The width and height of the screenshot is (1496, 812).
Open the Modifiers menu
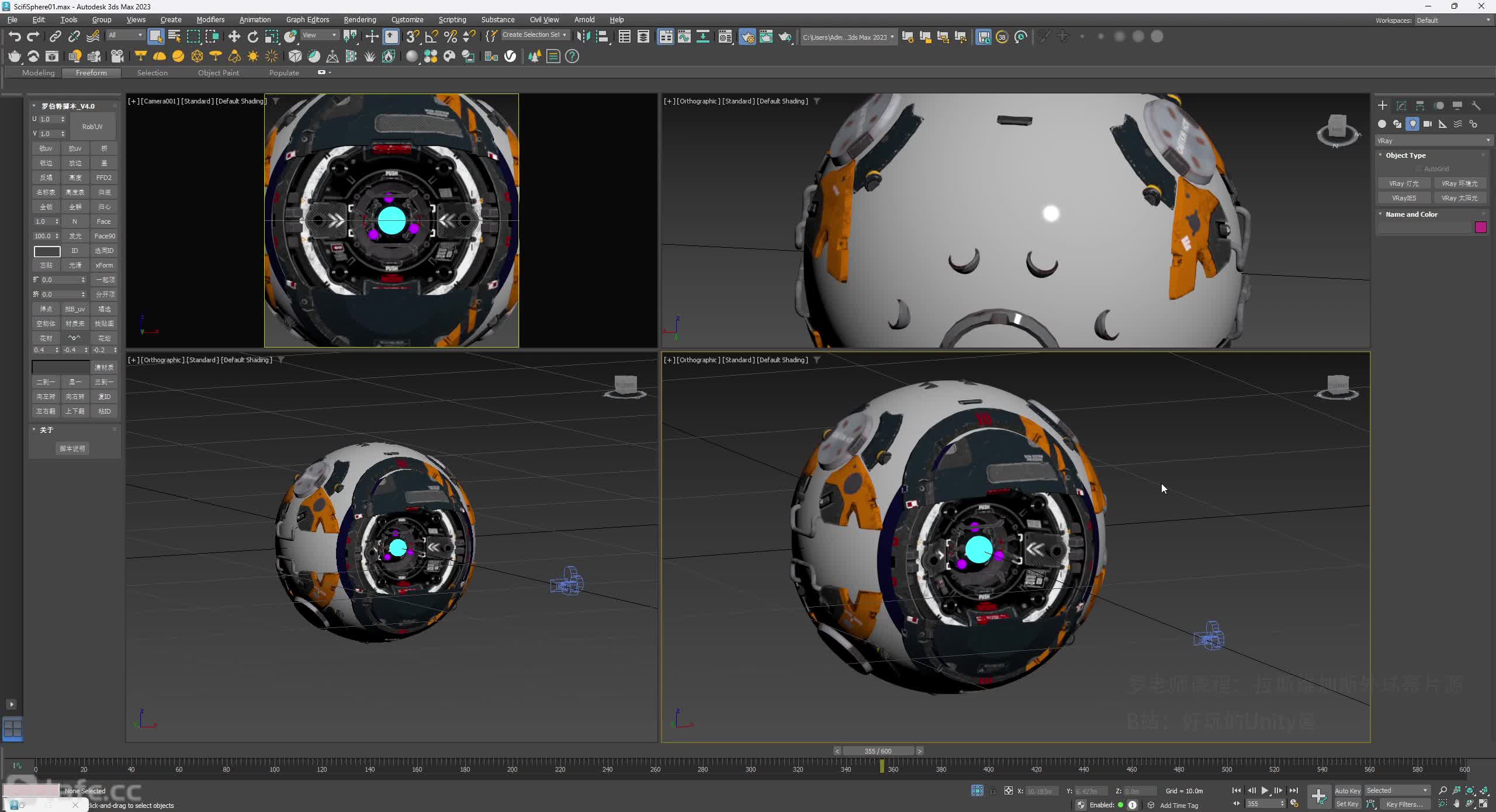coord(210,20)
